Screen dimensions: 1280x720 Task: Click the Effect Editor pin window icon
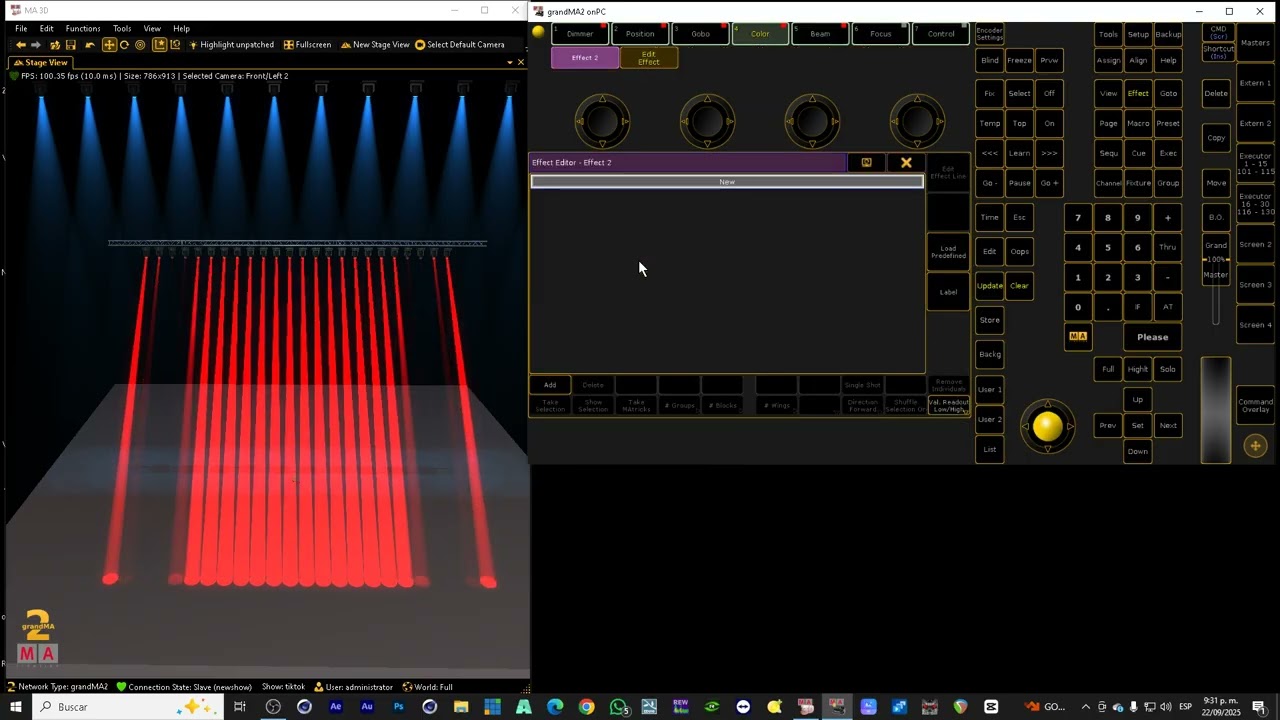pyautogui.click(x=866, y=162)
